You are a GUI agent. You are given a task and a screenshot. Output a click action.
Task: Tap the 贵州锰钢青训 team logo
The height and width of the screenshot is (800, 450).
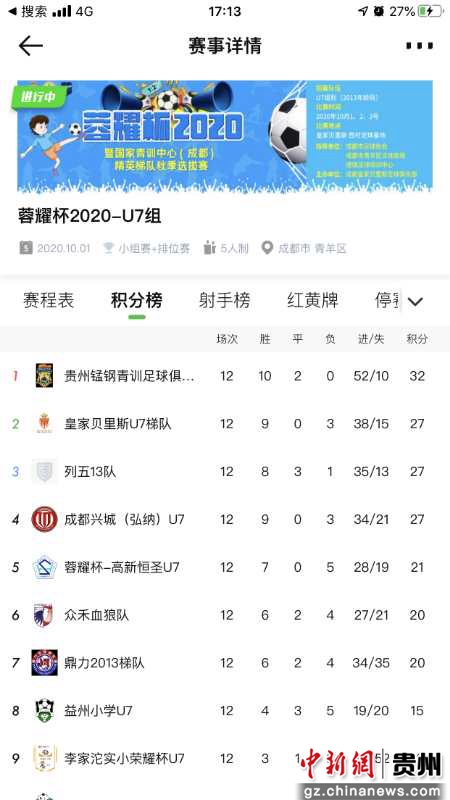click(44, 376)
